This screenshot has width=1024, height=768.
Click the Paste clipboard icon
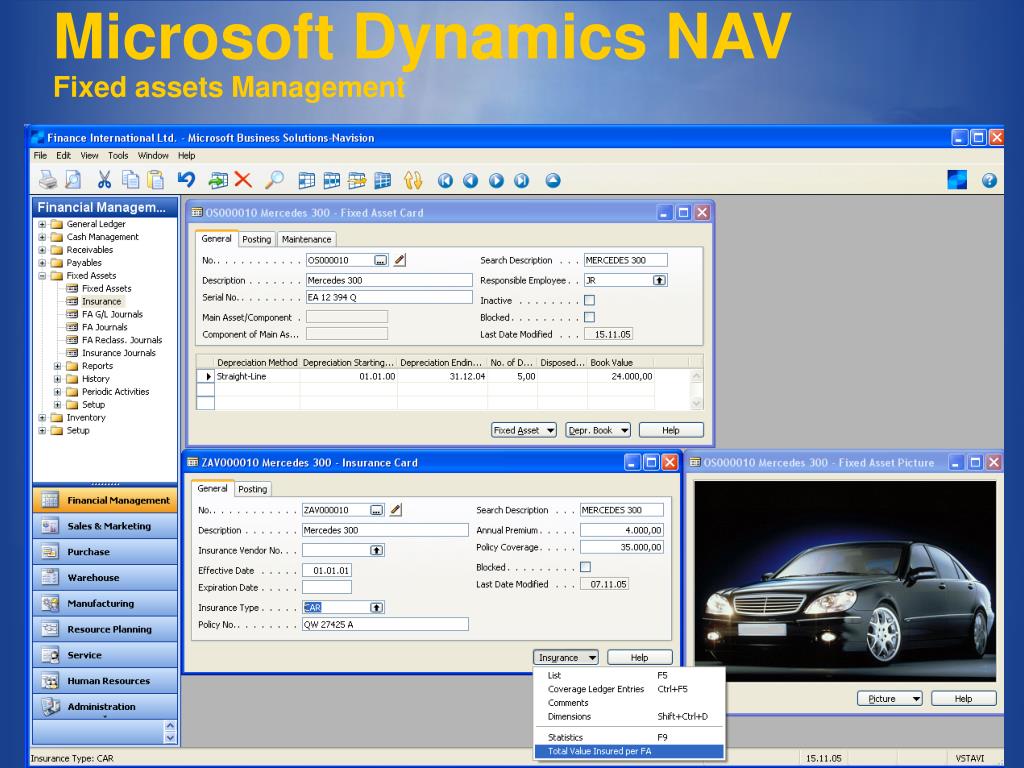pyautogui.click(x=155, y=180)
